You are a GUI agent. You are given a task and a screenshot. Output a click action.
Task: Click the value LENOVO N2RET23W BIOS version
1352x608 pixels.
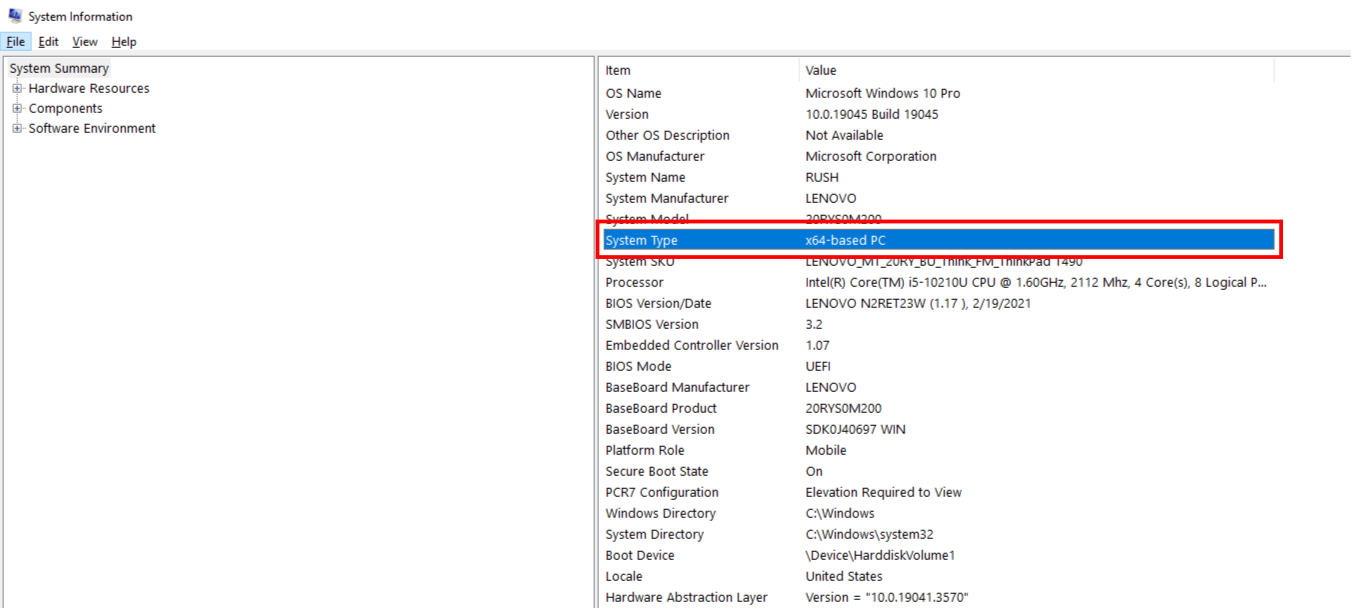click(x=918, y=303)
